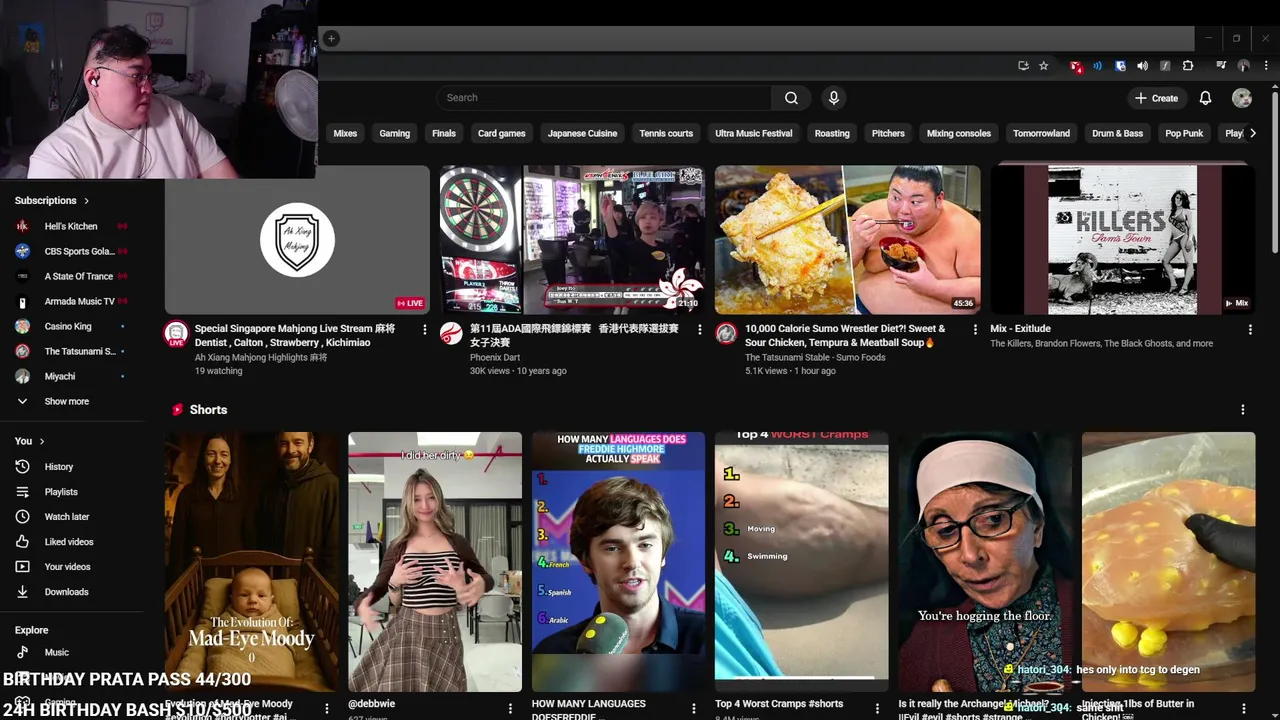The image size is (1280, 720).
Task: Open The Killers Mix thumbnail
Action: (x=1123, y=240)
